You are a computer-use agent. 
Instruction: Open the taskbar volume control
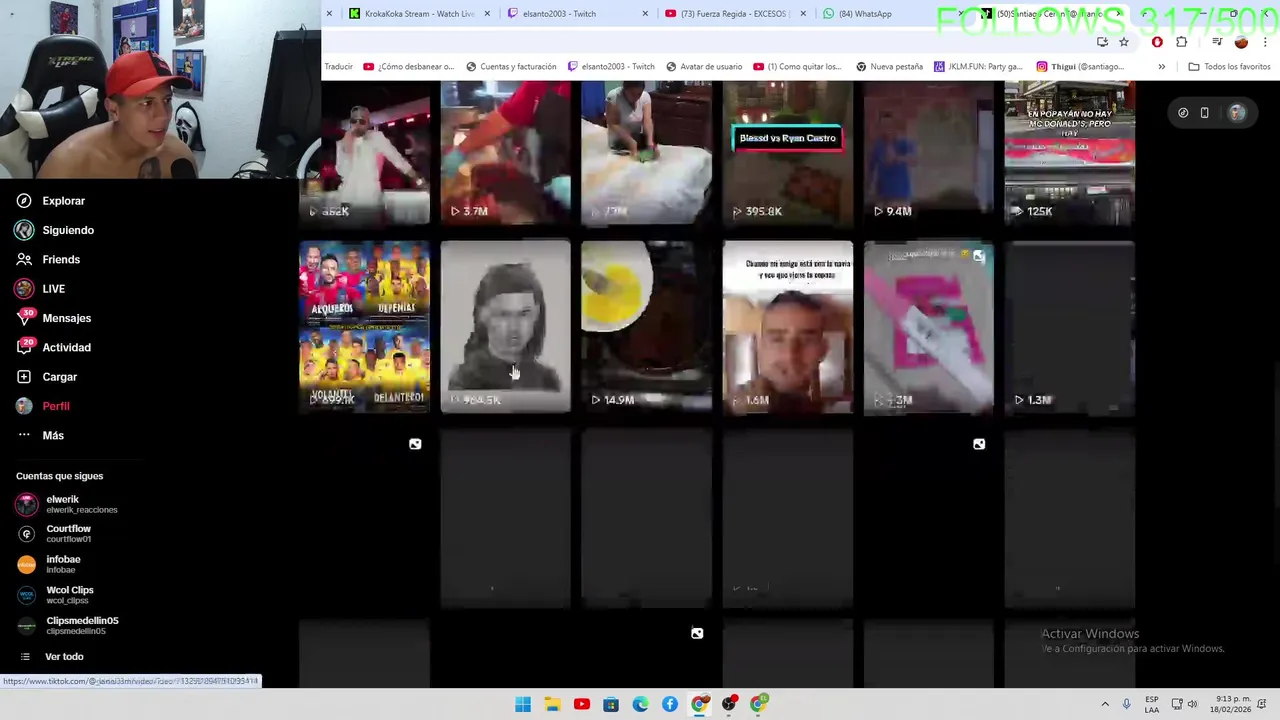pos(1192,705)
